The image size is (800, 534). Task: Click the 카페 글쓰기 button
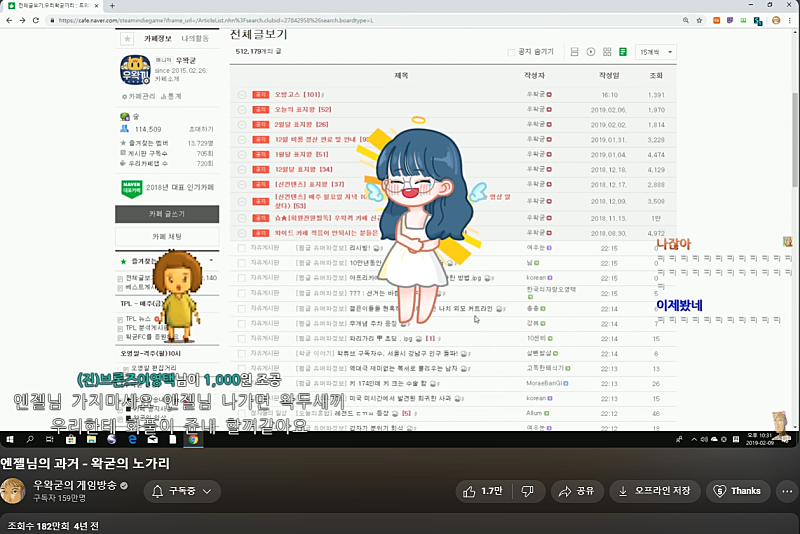click(167, 214)
